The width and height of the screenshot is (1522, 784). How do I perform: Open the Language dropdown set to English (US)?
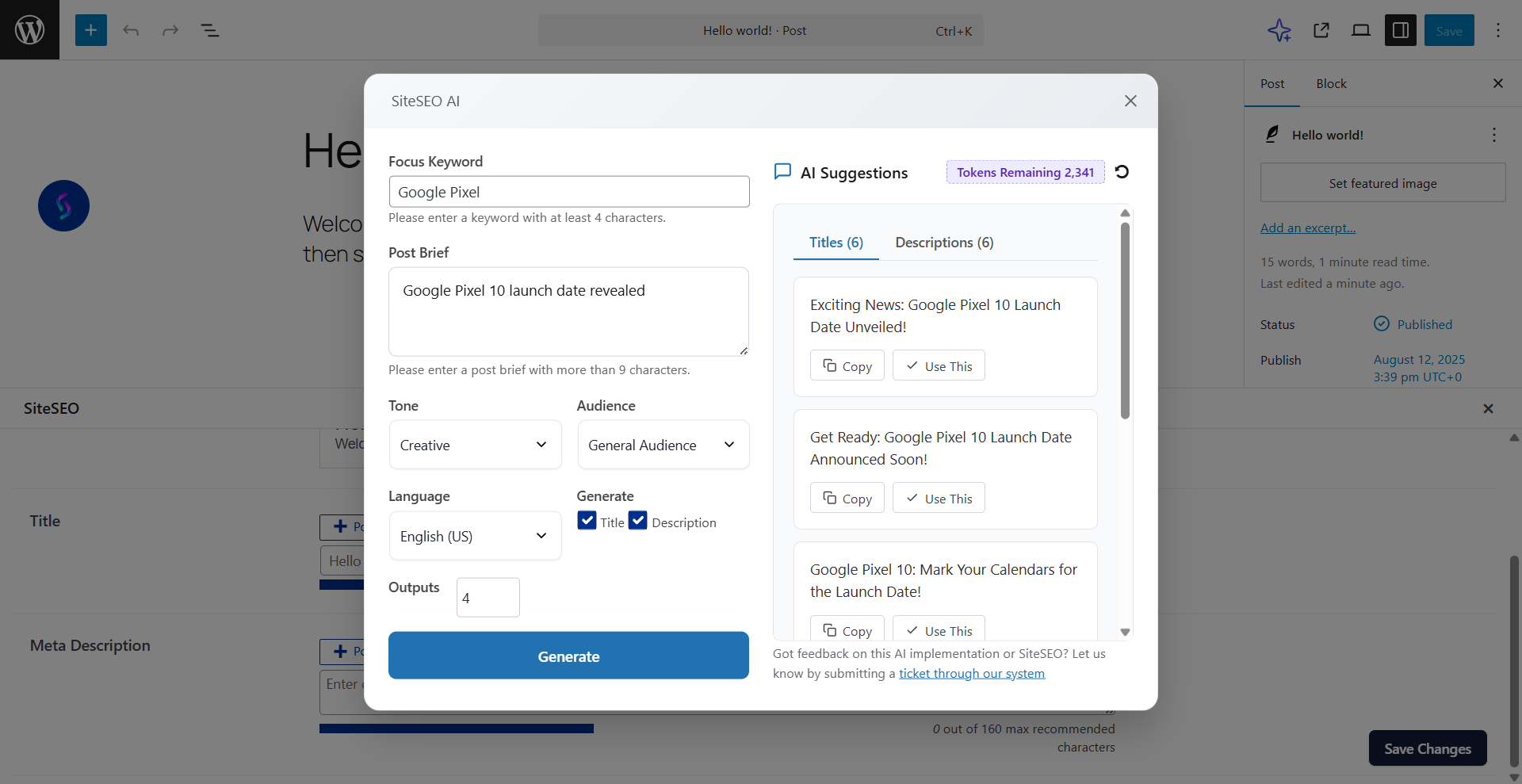click(475, 536)
